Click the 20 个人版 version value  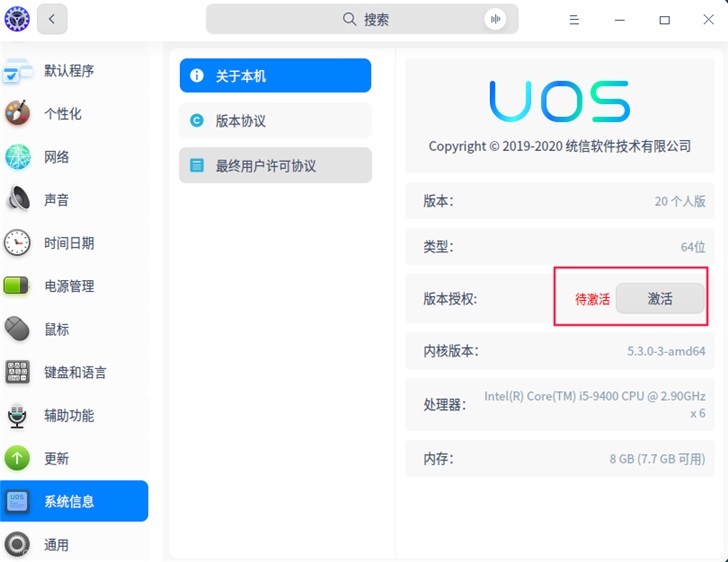pos(680,201)
